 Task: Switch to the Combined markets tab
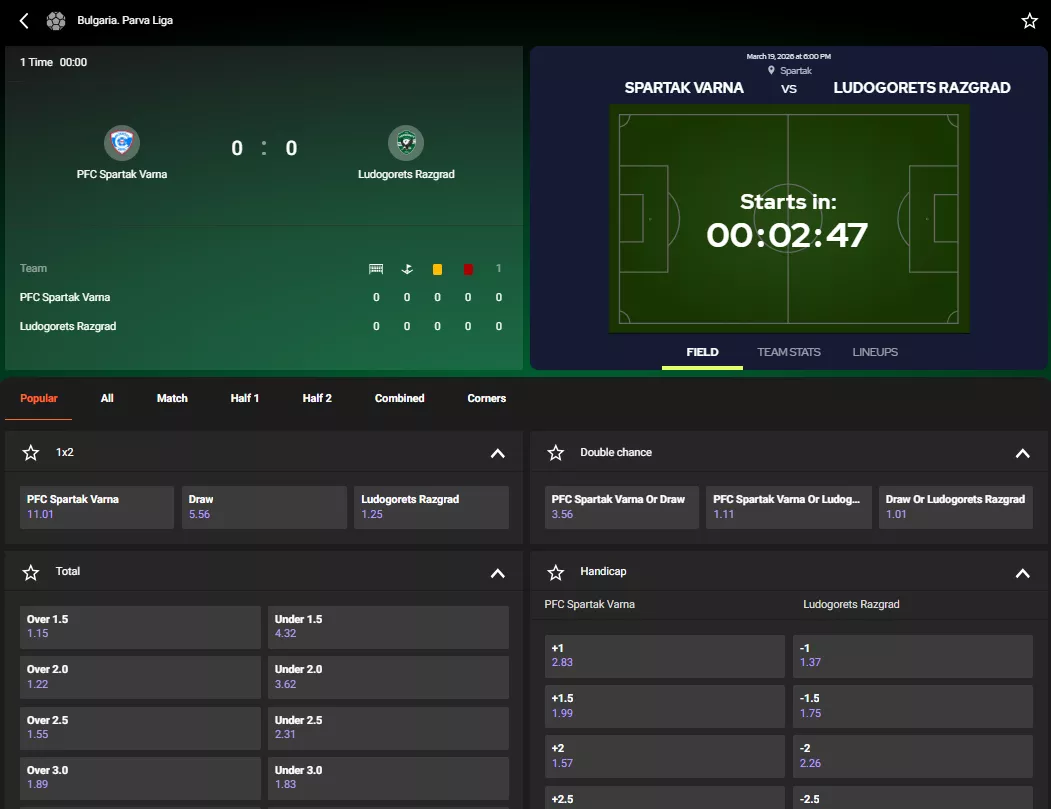399,398
